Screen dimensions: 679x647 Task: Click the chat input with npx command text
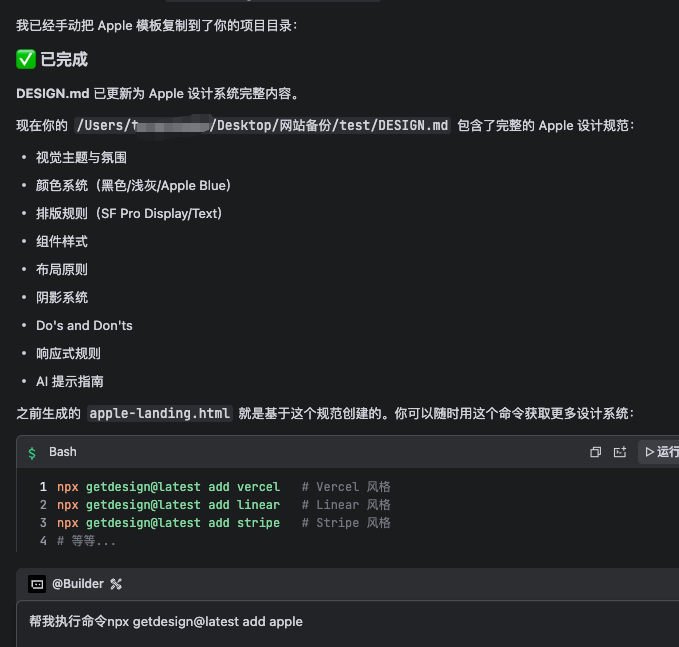coord(300,622)
